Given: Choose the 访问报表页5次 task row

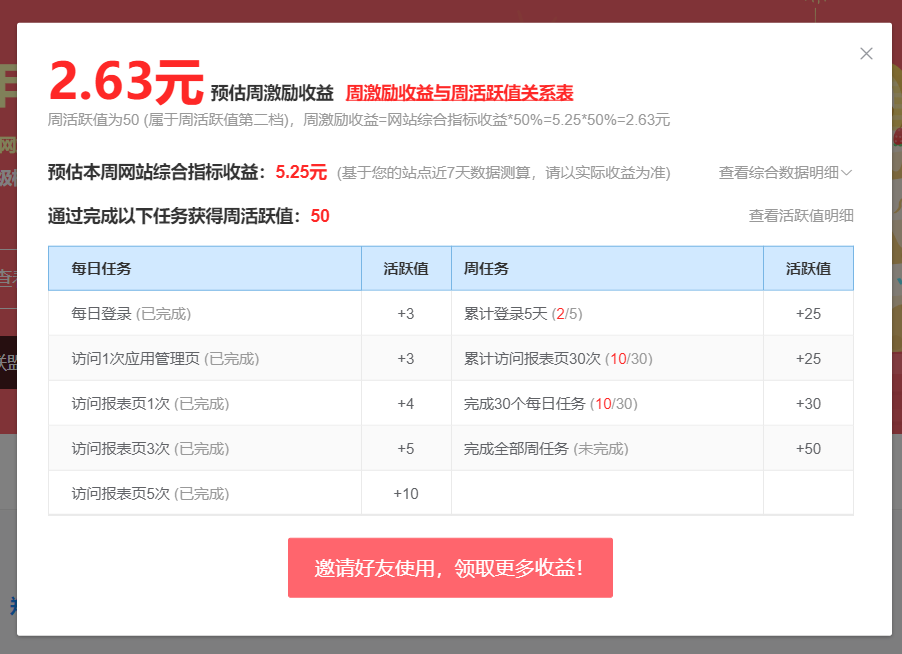Looking at the screenshot, I should pos(150,493).
